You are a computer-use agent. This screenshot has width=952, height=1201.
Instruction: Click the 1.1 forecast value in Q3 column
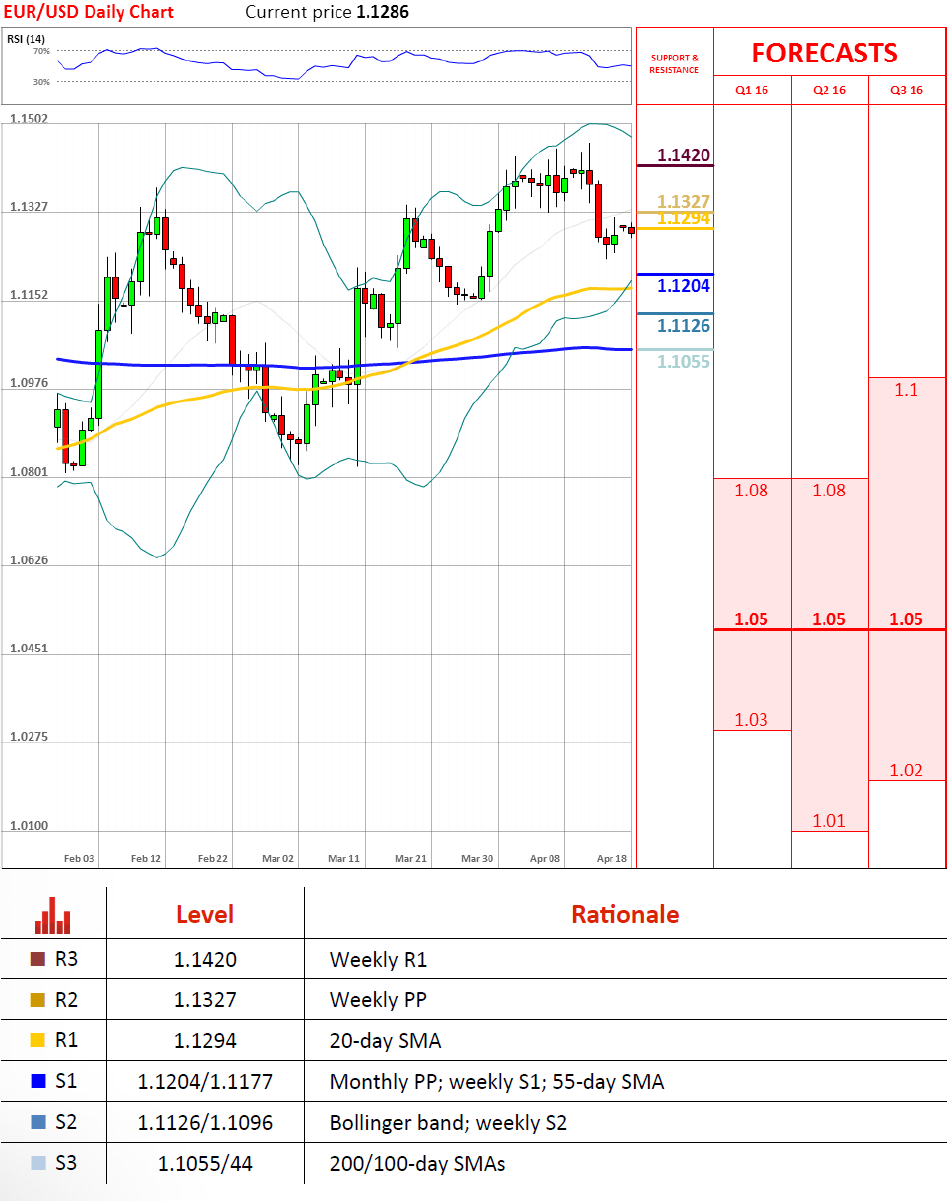pyautogui.click(x=906, y=390)
